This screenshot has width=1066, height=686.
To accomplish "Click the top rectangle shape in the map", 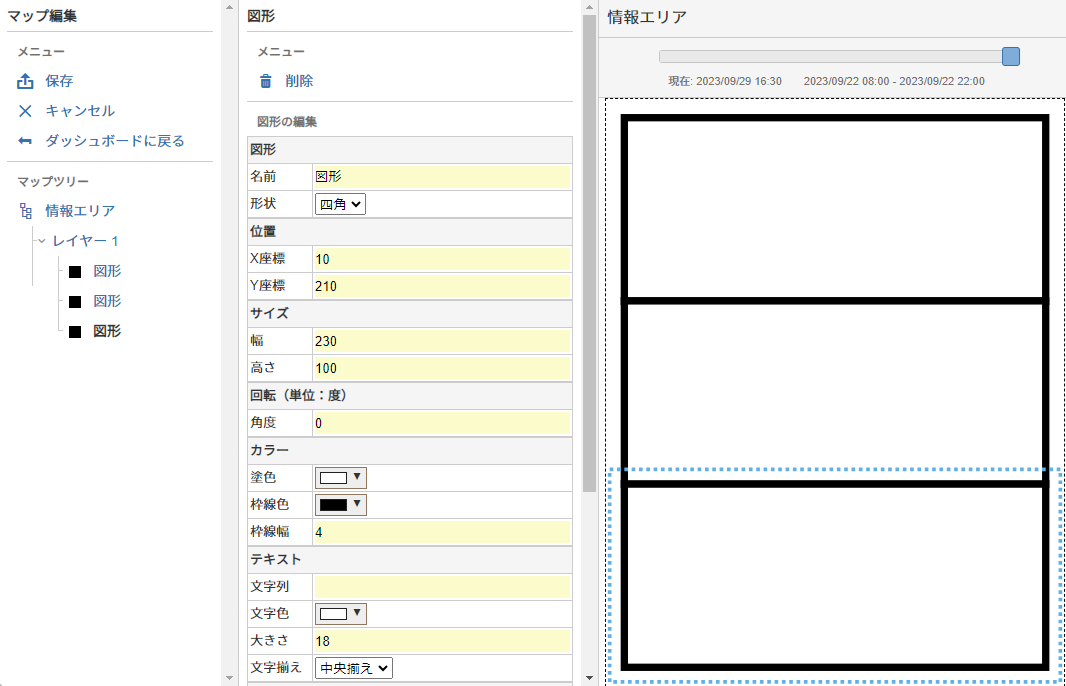I will [x=834, y=207].
